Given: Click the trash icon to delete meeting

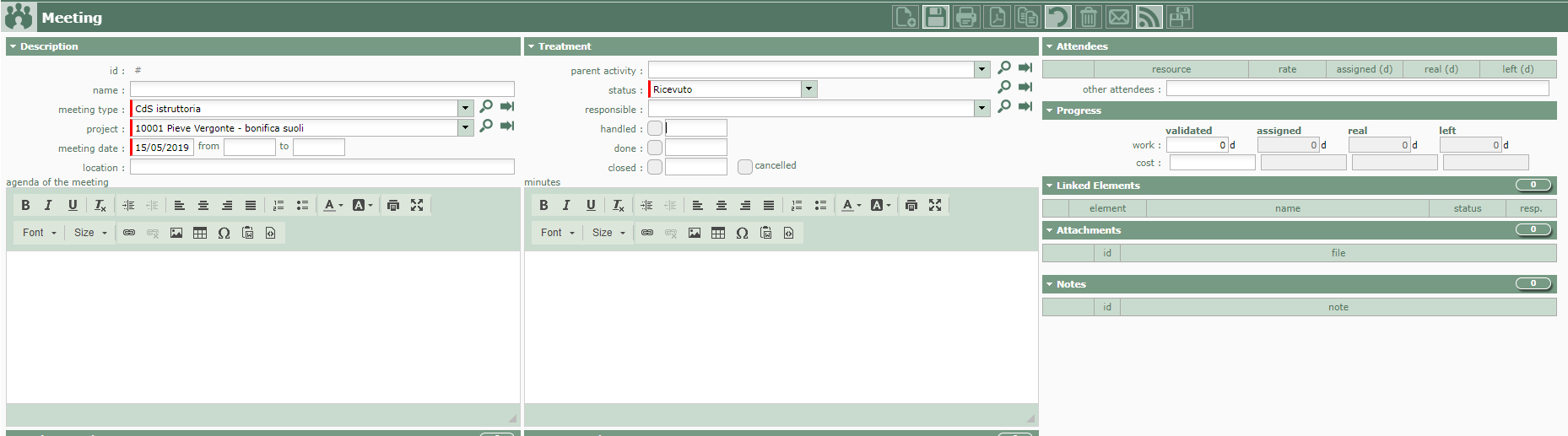Looking at the screenshot, I should pos(1088,17).
